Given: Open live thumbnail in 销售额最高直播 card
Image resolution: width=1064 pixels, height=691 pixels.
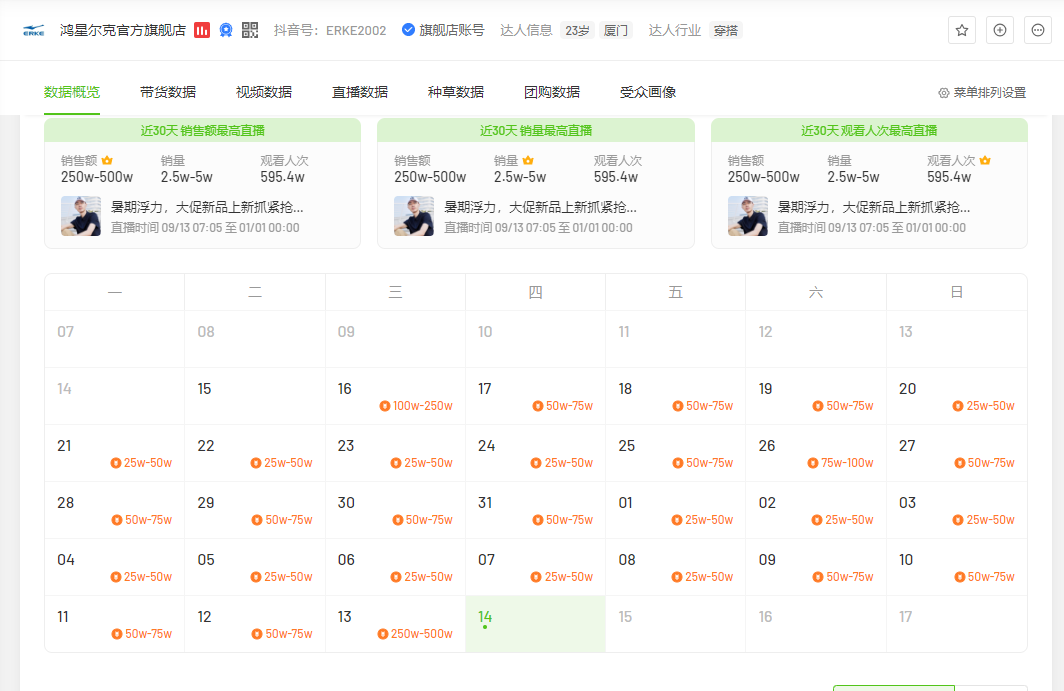Looking at the screenshot, I should click(81, 216).
